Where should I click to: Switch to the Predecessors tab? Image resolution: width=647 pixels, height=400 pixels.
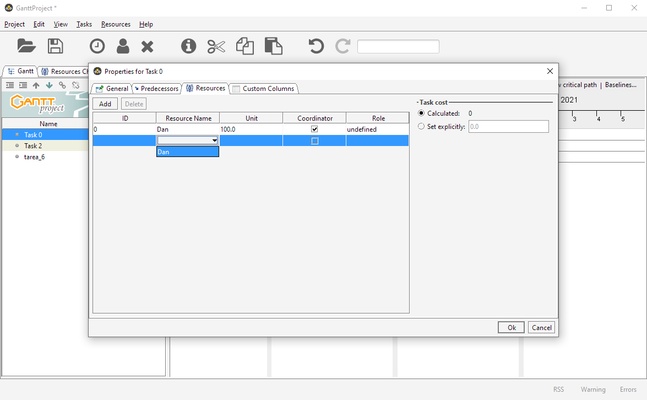point(157,89)
